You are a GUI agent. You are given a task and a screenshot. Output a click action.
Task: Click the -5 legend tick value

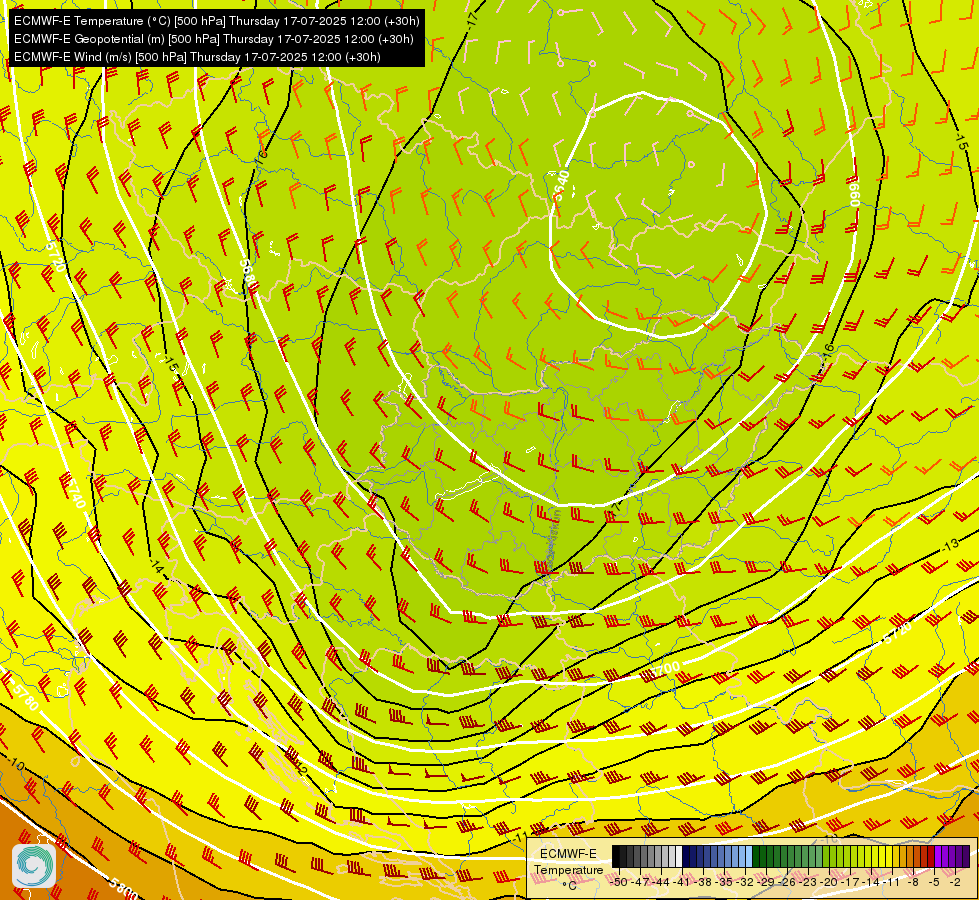934,882
